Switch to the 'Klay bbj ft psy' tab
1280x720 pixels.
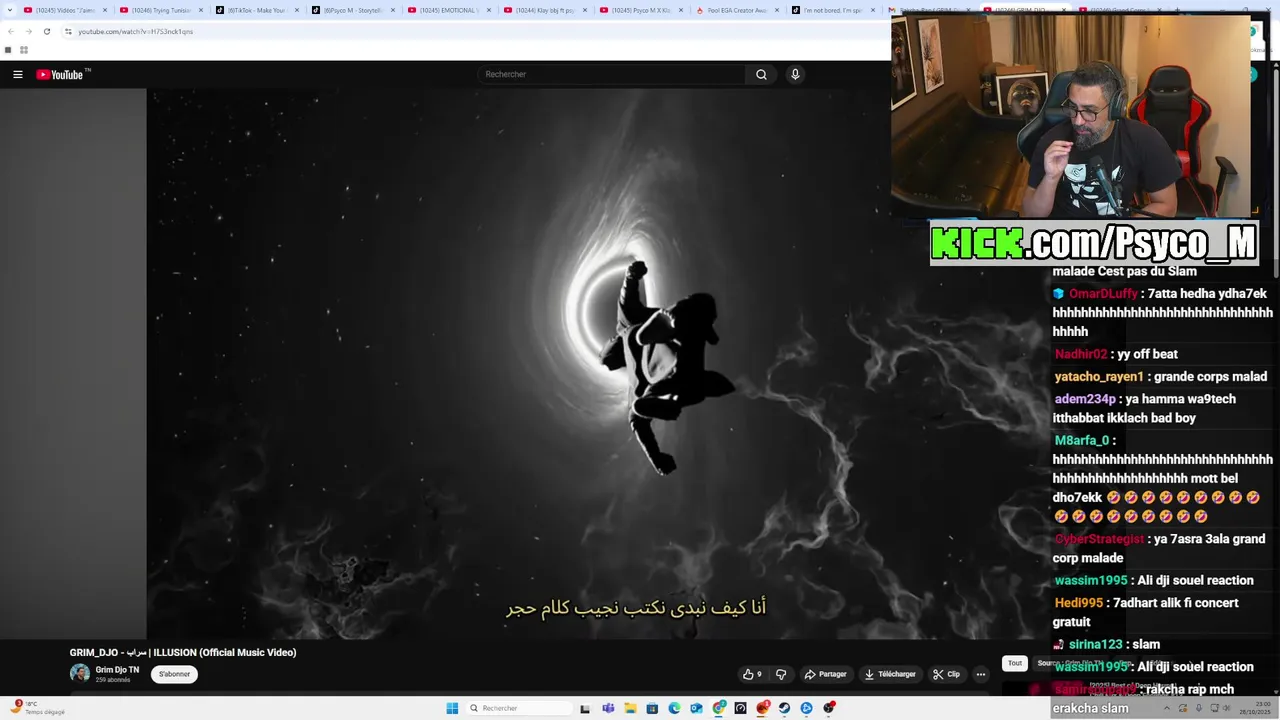(544, 10)
